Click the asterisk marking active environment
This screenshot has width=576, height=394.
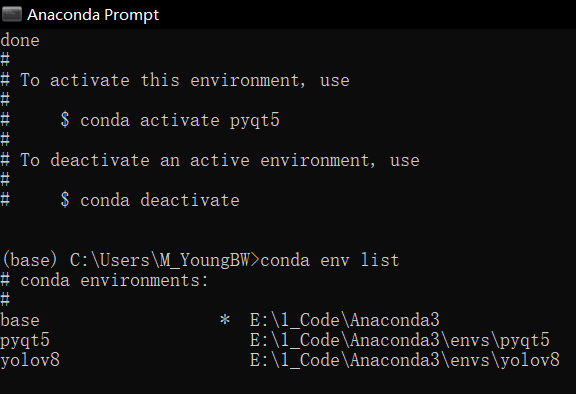(225, 319)
